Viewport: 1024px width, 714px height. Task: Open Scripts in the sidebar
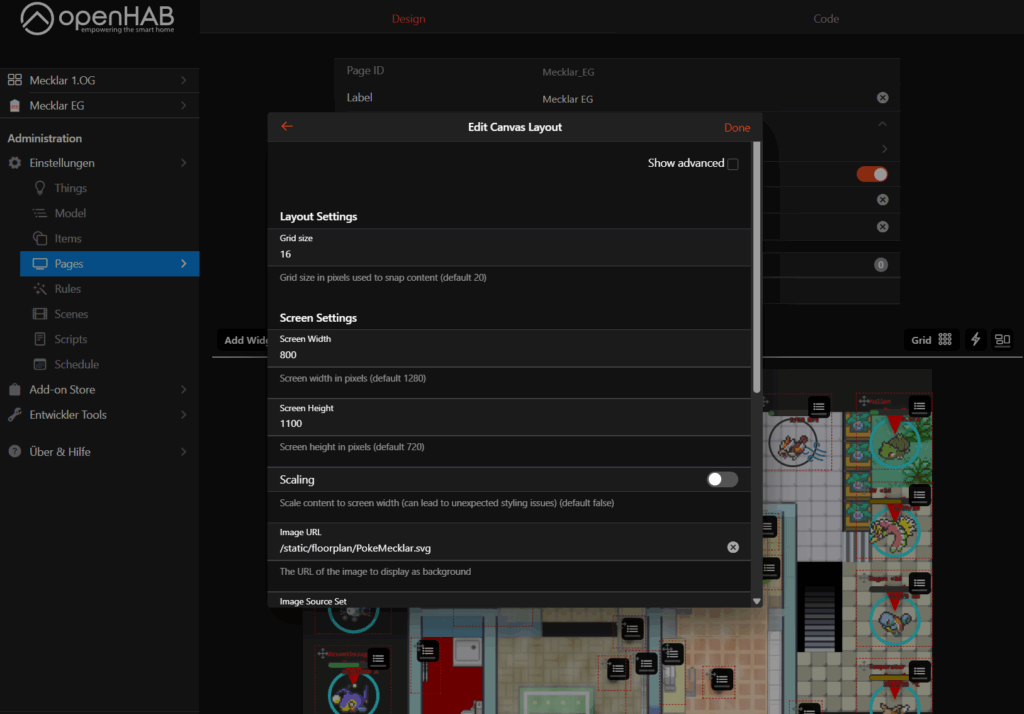coord(71,339)
